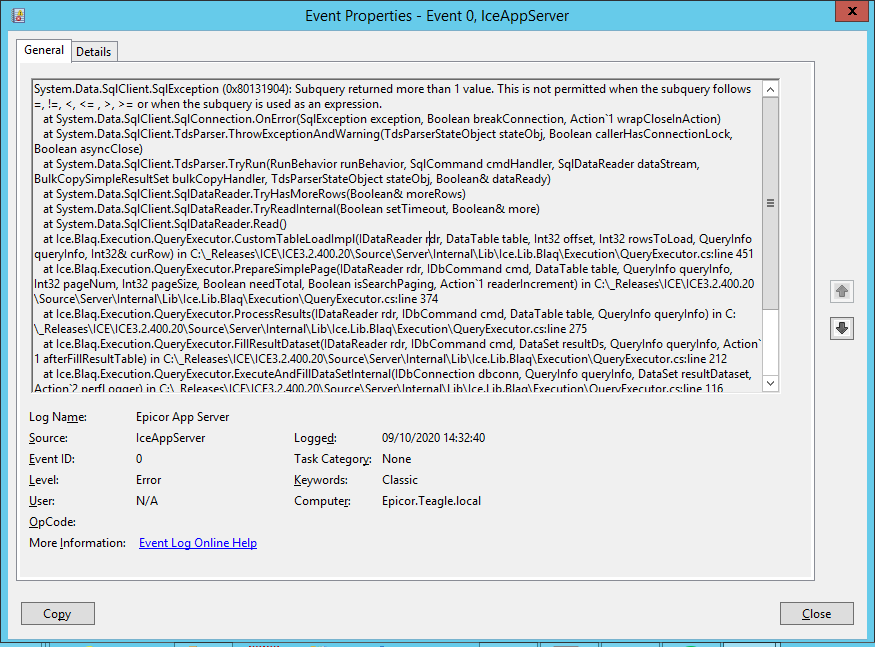Click the 'Keywords:' label

(321, 480)
